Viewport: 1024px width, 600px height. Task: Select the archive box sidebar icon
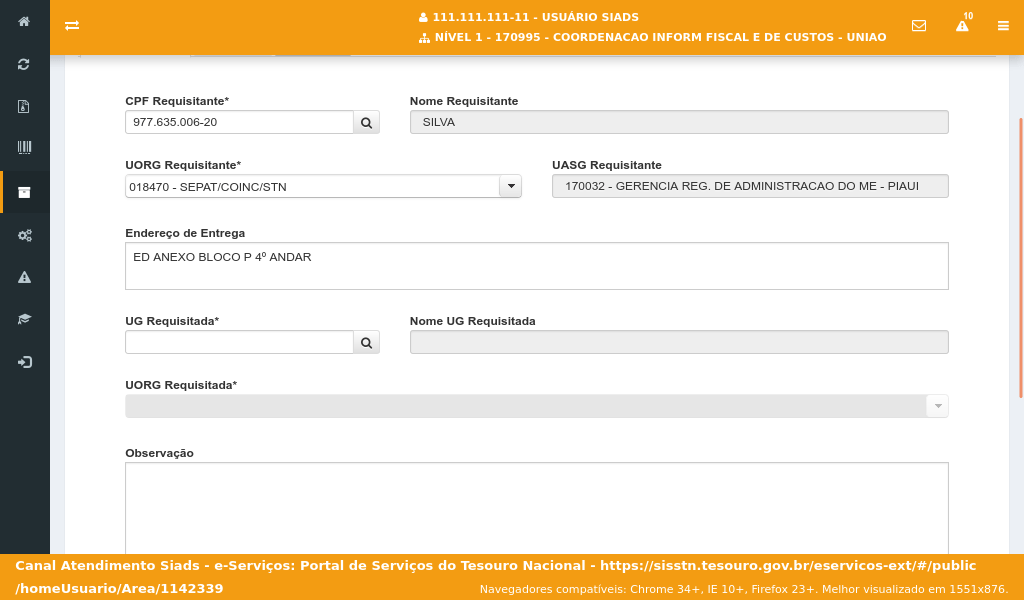pyautogui.click(x=24, y=192)
